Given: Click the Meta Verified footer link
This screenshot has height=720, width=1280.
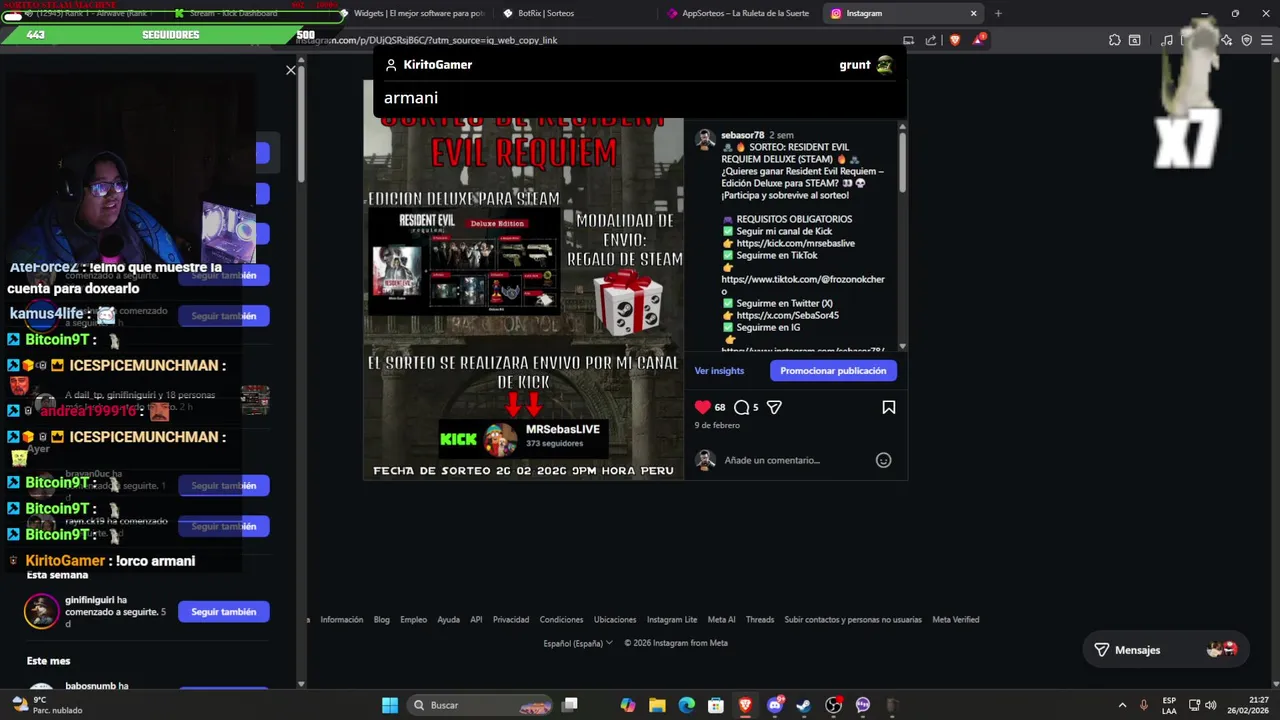Looking at the screenshot, I should [956, 619].
